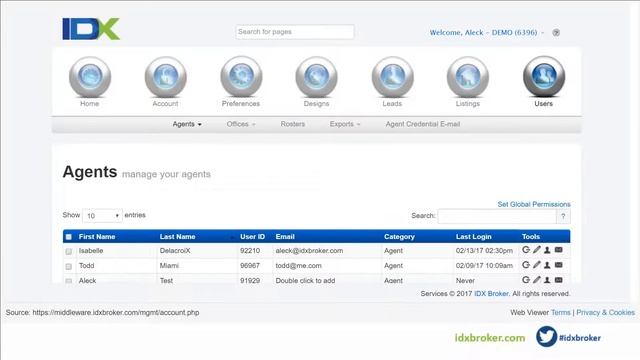
Task: Expand the Exports submenu
Action: click(x=345, y=124)
